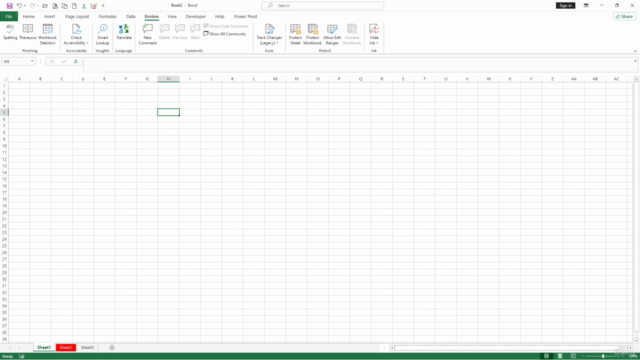Click Unshare Workbook

click(x=352, y=34)
